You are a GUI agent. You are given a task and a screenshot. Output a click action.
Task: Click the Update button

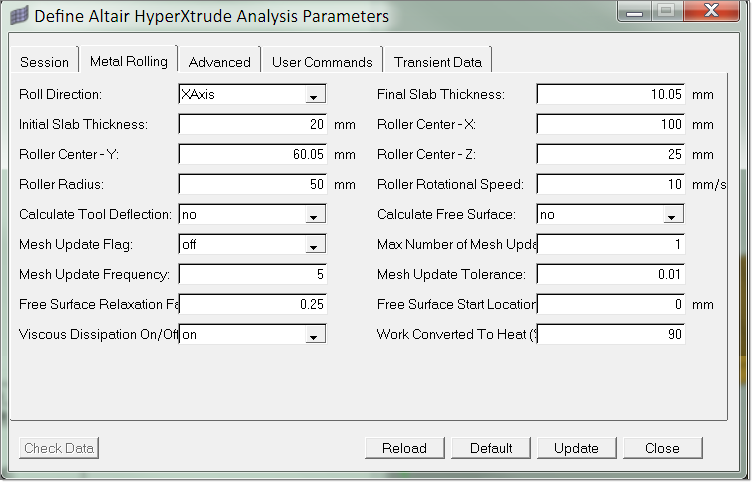[576, 448]
